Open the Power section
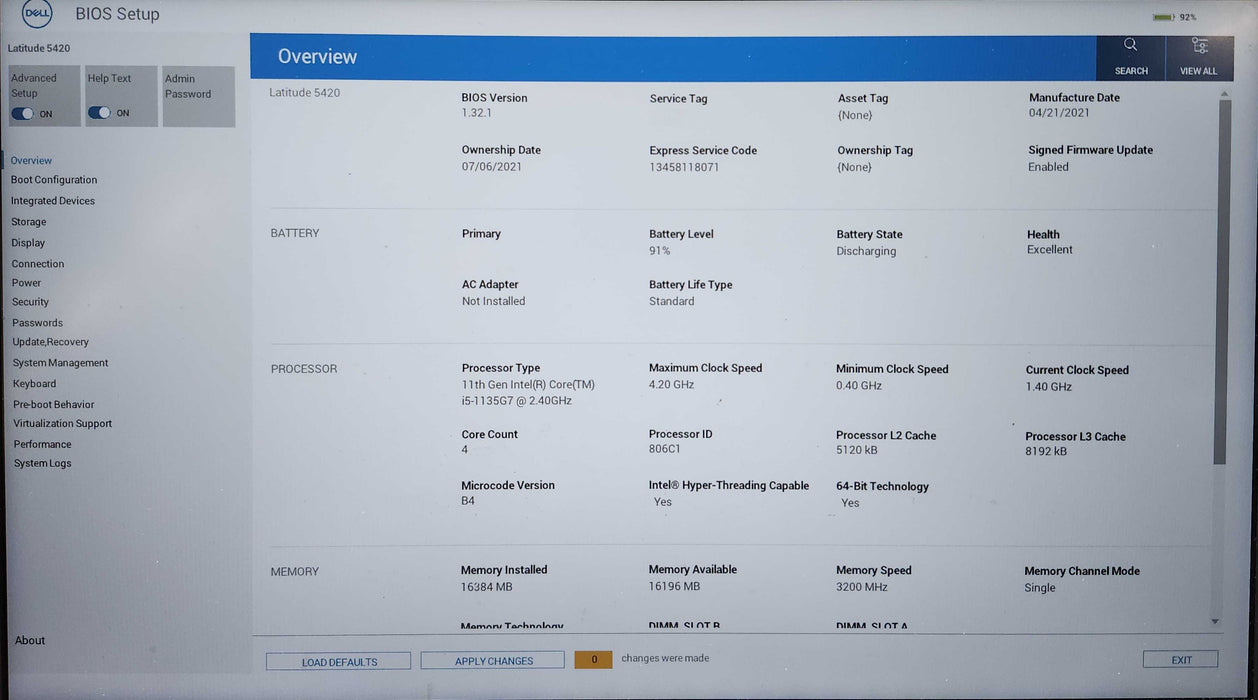1258x700 pixels. pos(27,282)
